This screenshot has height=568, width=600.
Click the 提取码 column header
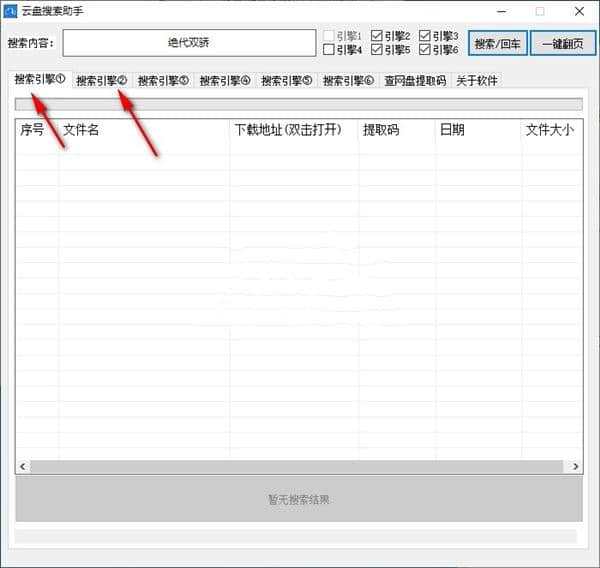click(397, 130)
